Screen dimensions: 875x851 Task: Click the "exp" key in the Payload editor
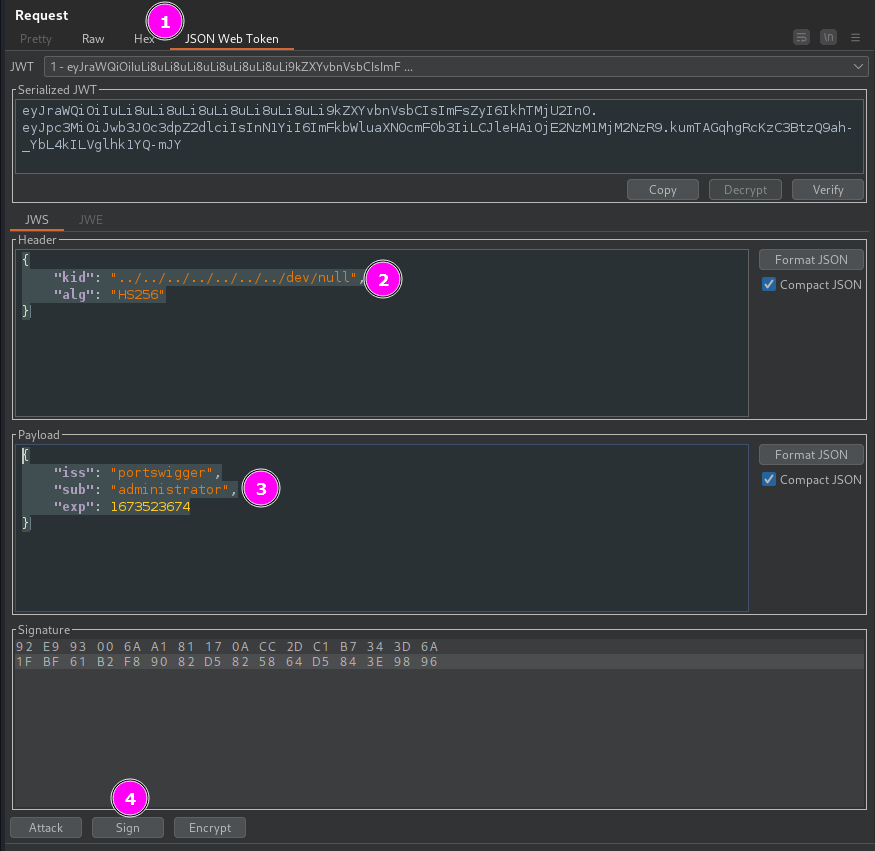74,507
